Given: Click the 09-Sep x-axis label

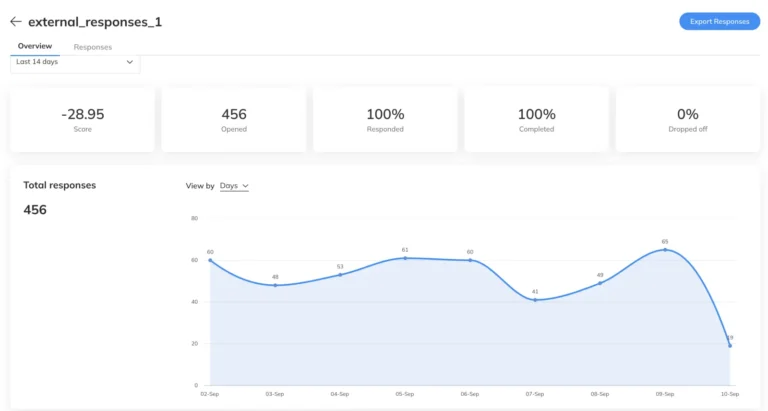Looking at the screenshot, I should click(665, 394).
